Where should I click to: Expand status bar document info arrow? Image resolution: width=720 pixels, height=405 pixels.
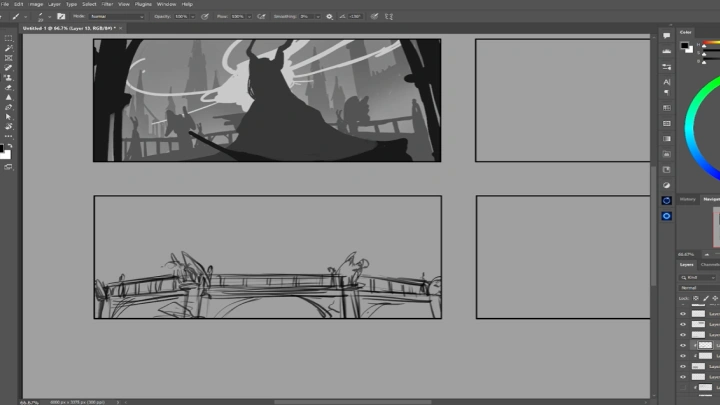tap(118, 402)
